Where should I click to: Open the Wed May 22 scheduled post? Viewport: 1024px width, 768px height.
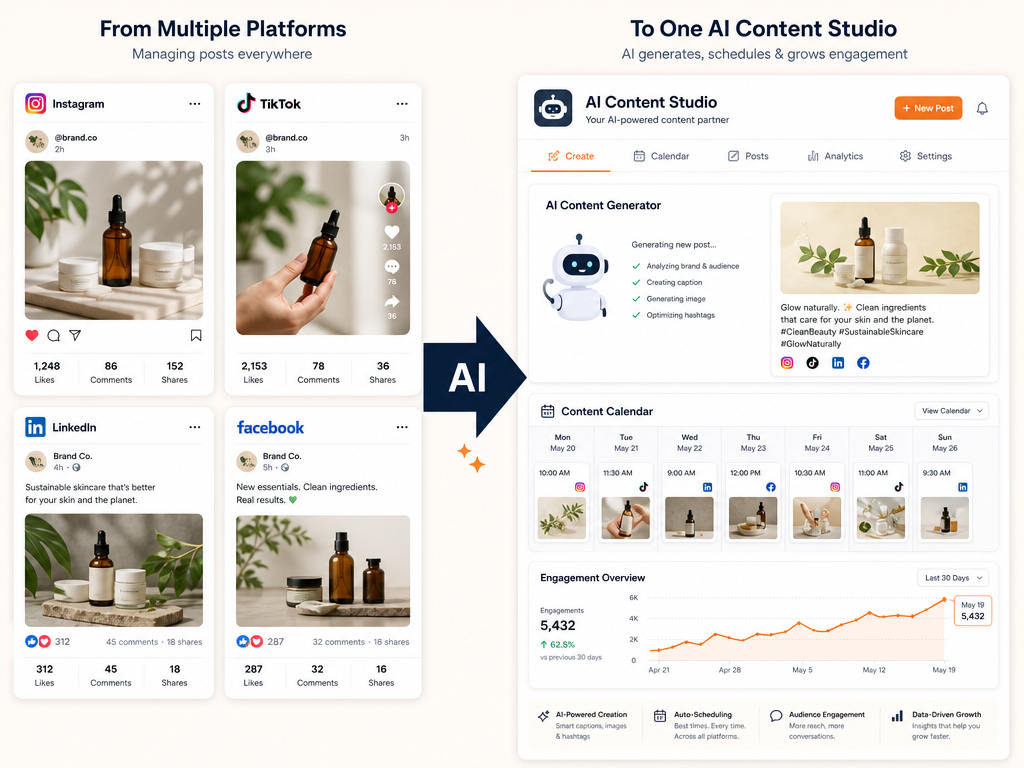coord(689,502)
